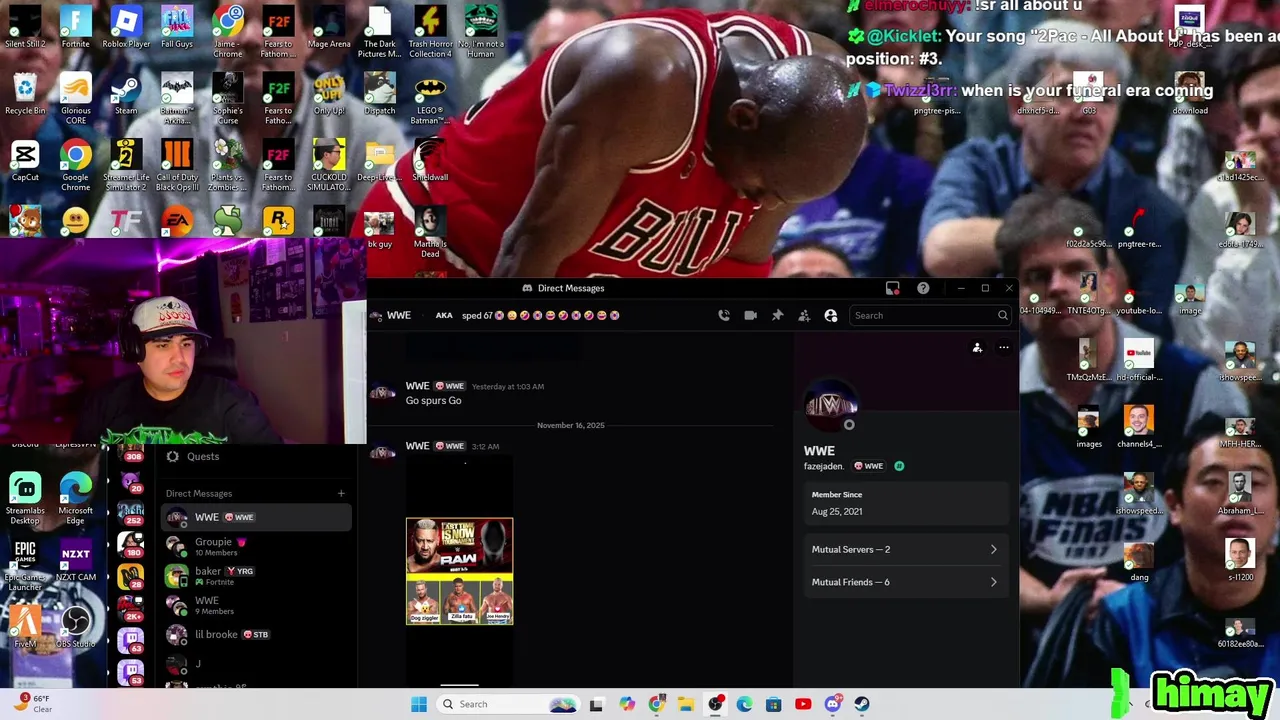Viewport: 1280px width, 720px height.
Task: Open the Mage Arena desktop shortcut
Action: click(329, 27)
